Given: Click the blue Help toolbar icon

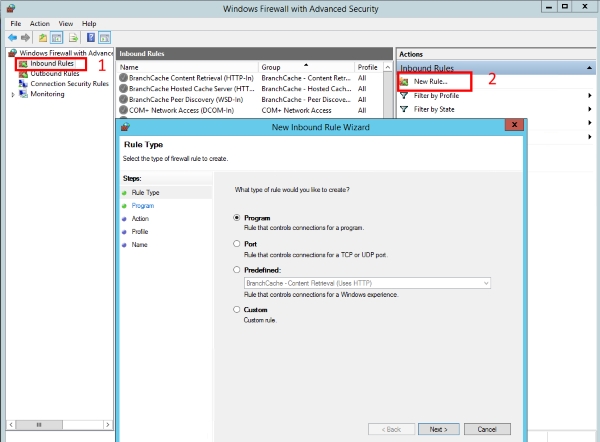Looking at the screenshot, I should tap(90, 37).
